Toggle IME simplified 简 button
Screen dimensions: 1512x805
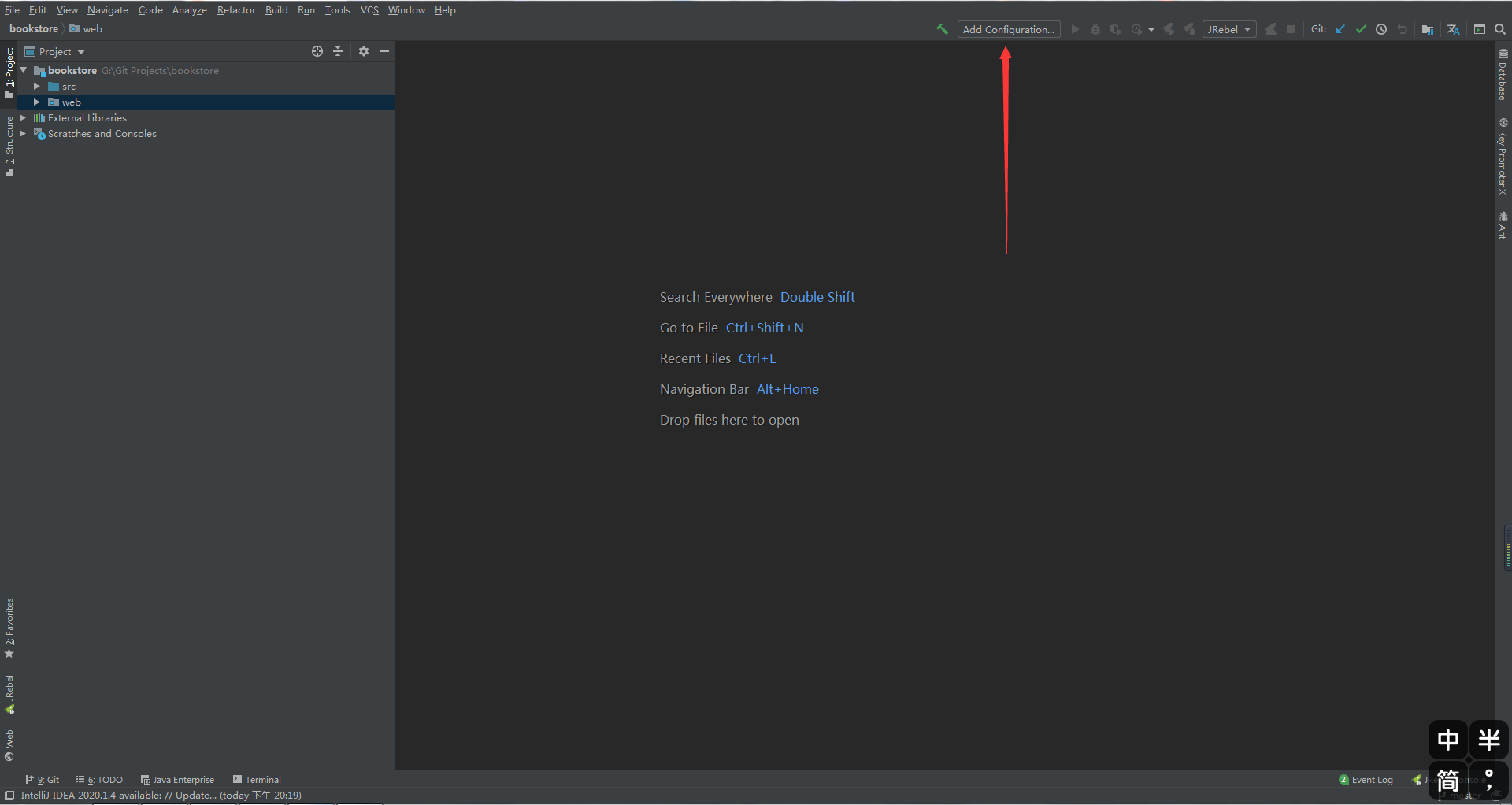coord(1448,781)
